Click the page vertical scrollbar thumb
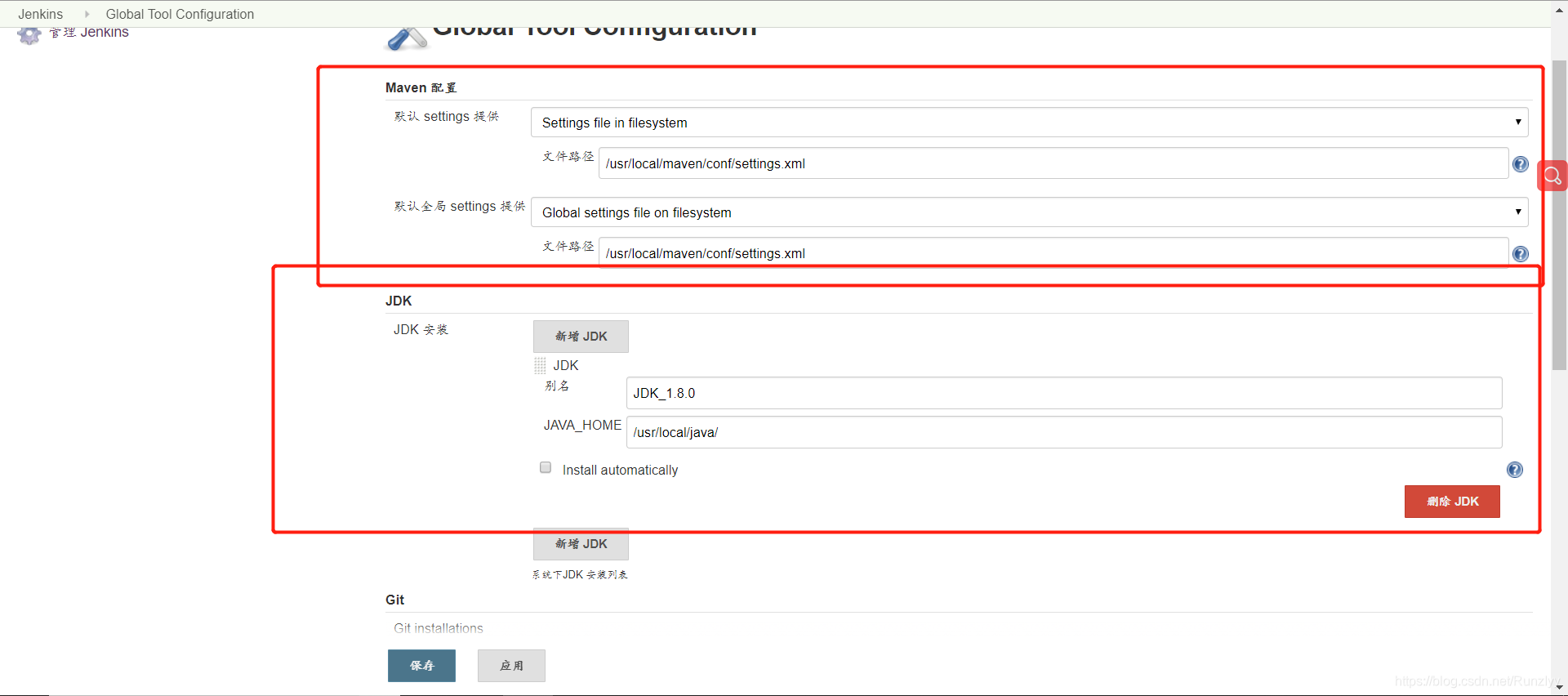 click(1559, 214)
